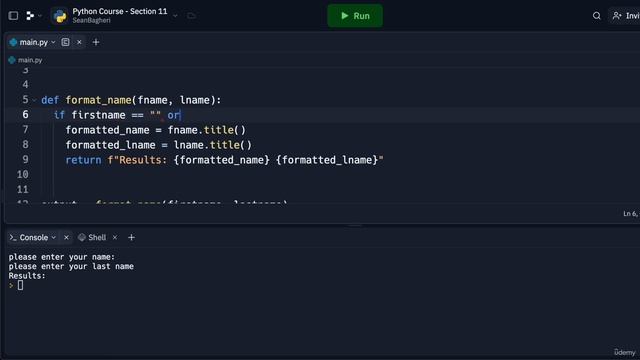Screen dimensions: 640x360
Task: Close the main.py tab
Action: tap(79, 42)
